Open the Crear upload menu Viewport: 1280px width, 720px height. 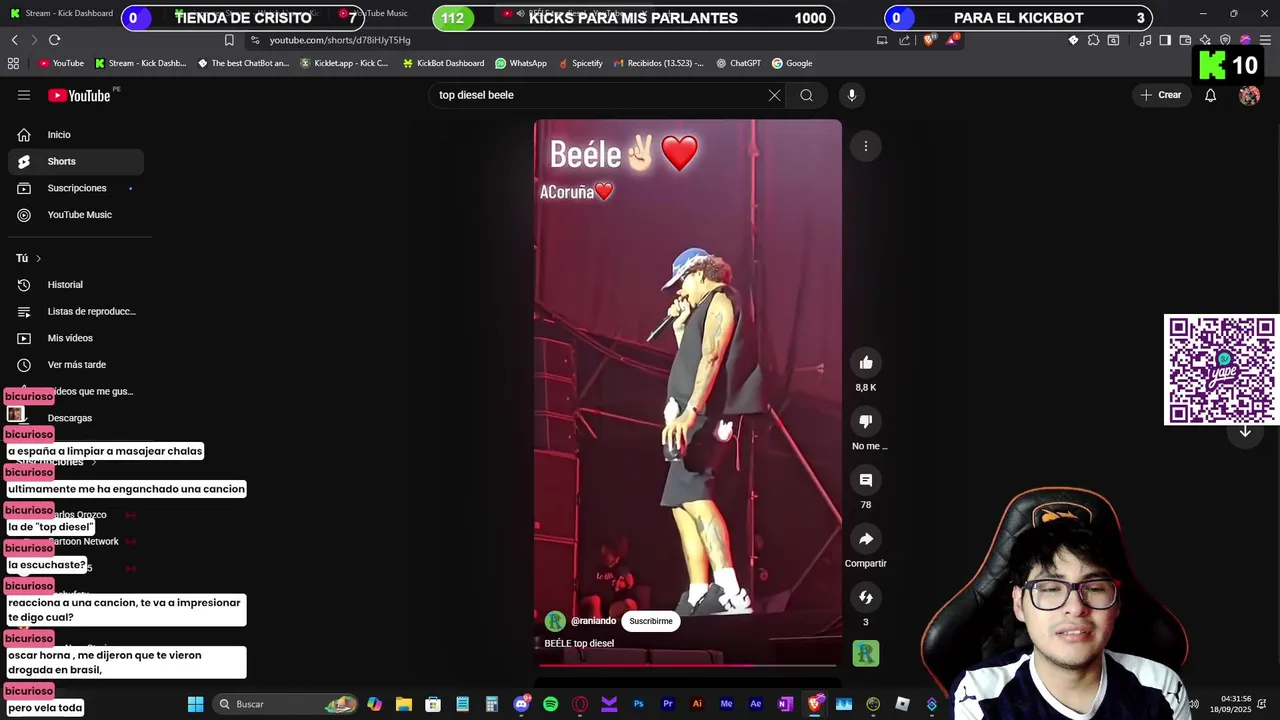click(x=1161, y=95)
